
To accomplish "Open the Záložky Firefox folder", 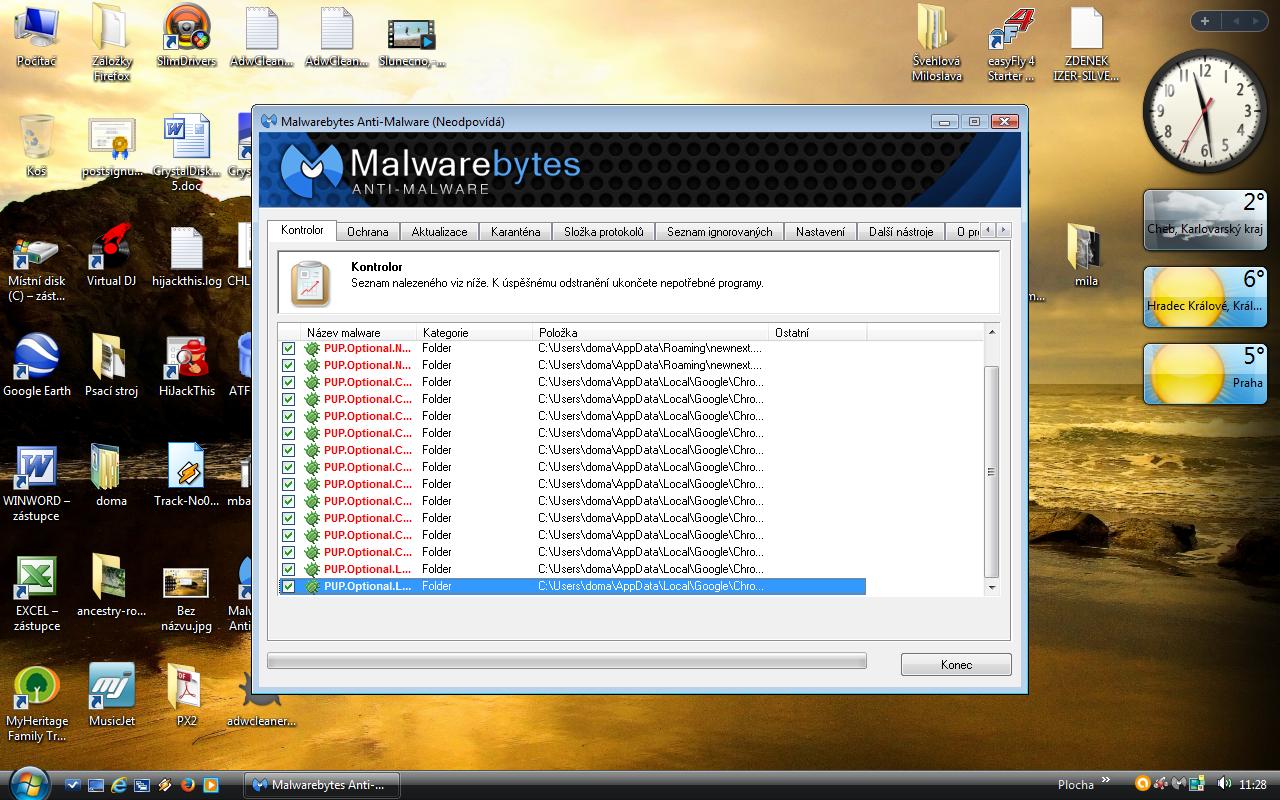I will pyautogui.click(x=111, y=42).
